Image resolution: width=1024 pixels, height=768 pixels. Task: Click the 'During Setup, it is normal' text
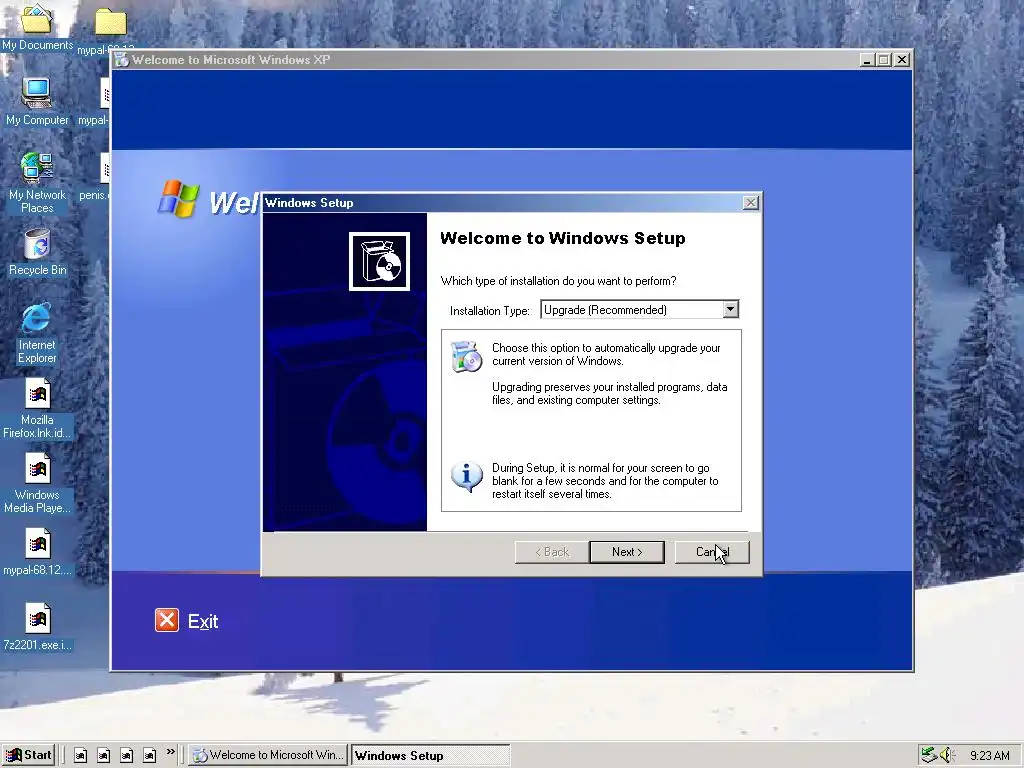point(605,481)
